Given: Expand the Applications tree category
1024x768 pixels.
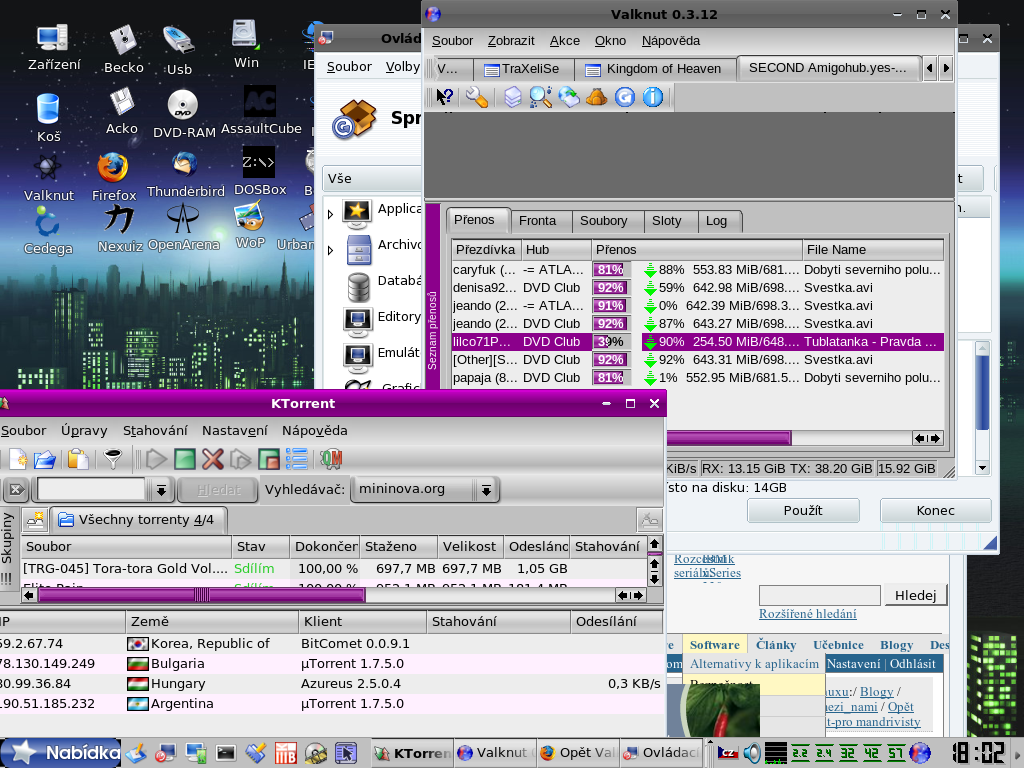Looking at the screenshot, I should pos(330,214).
